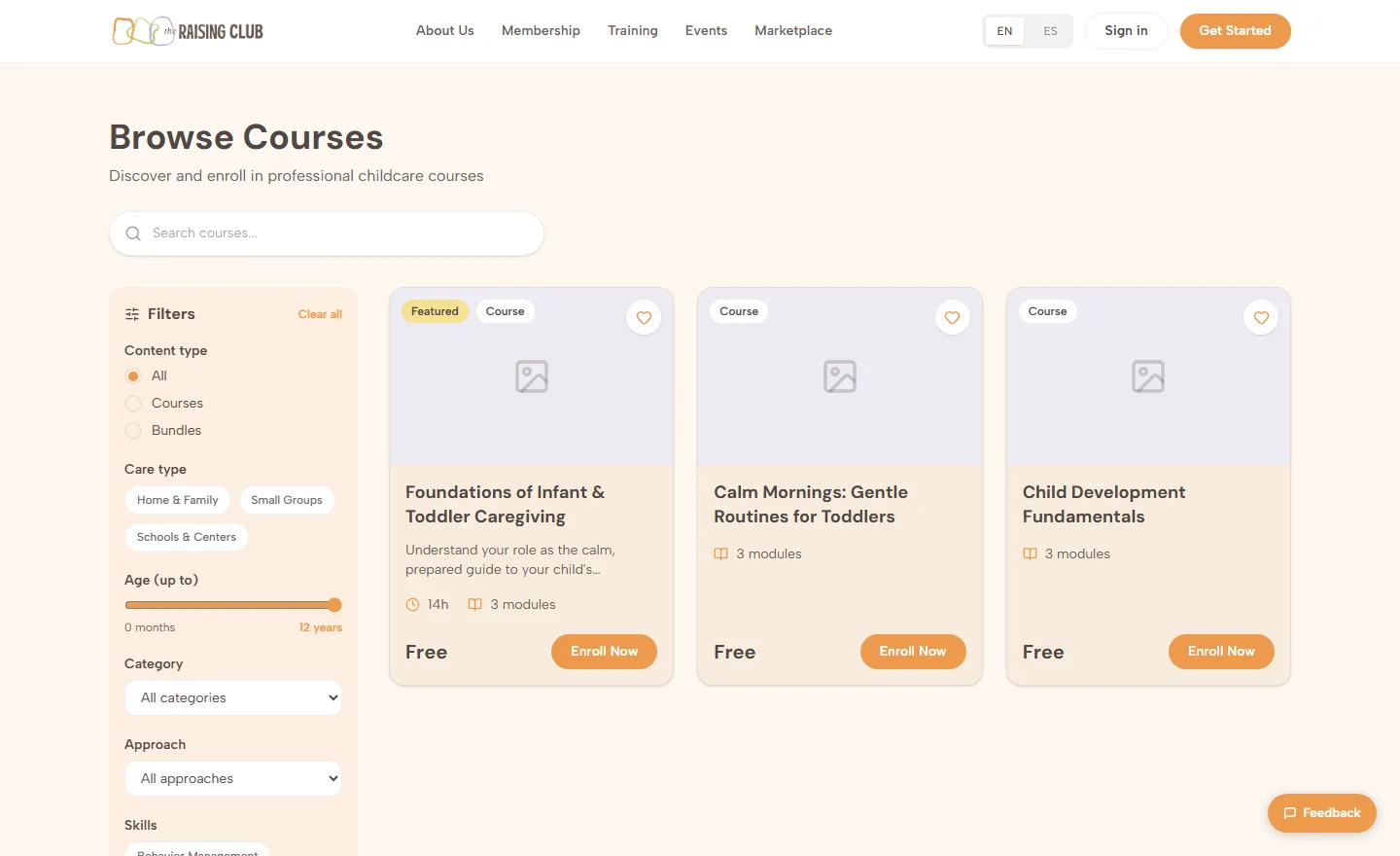The image size is (1400, 856).
Task: Open the Calm Mornings: Gentle Routines for Toddlers title
Action: point(811,504)
